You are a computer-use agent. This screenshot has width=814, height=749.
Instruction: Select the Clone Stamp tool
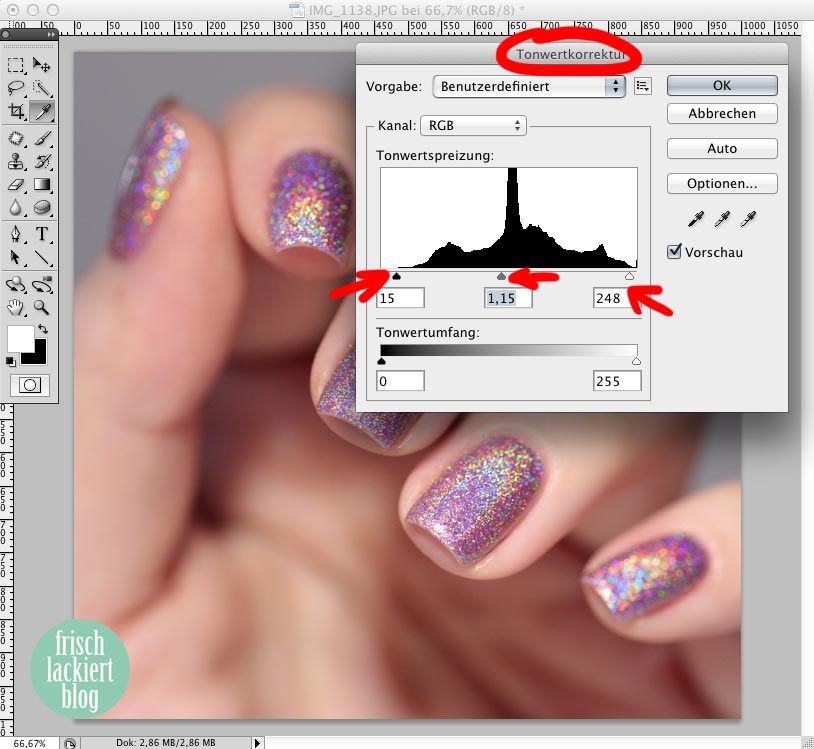pos(16,161)
